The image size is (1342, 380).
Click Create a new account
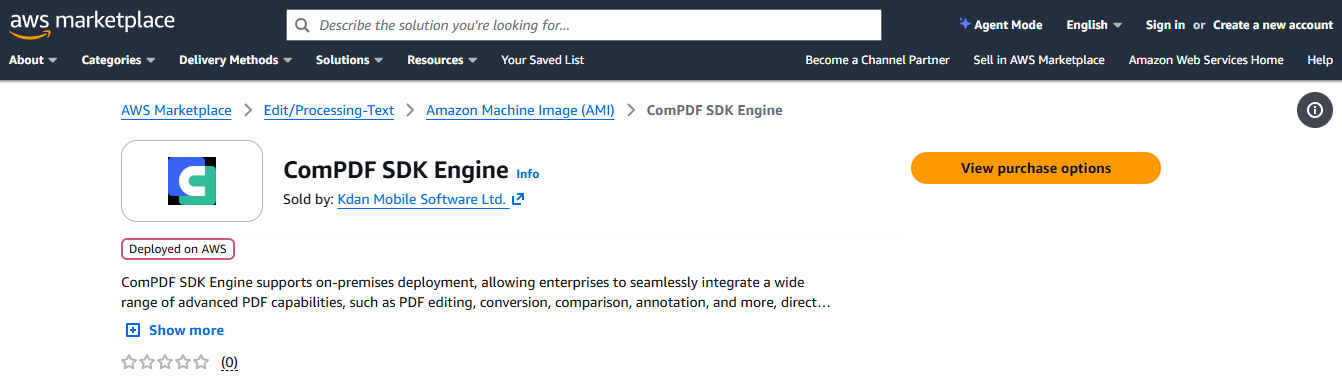(x=1273, y=25)
